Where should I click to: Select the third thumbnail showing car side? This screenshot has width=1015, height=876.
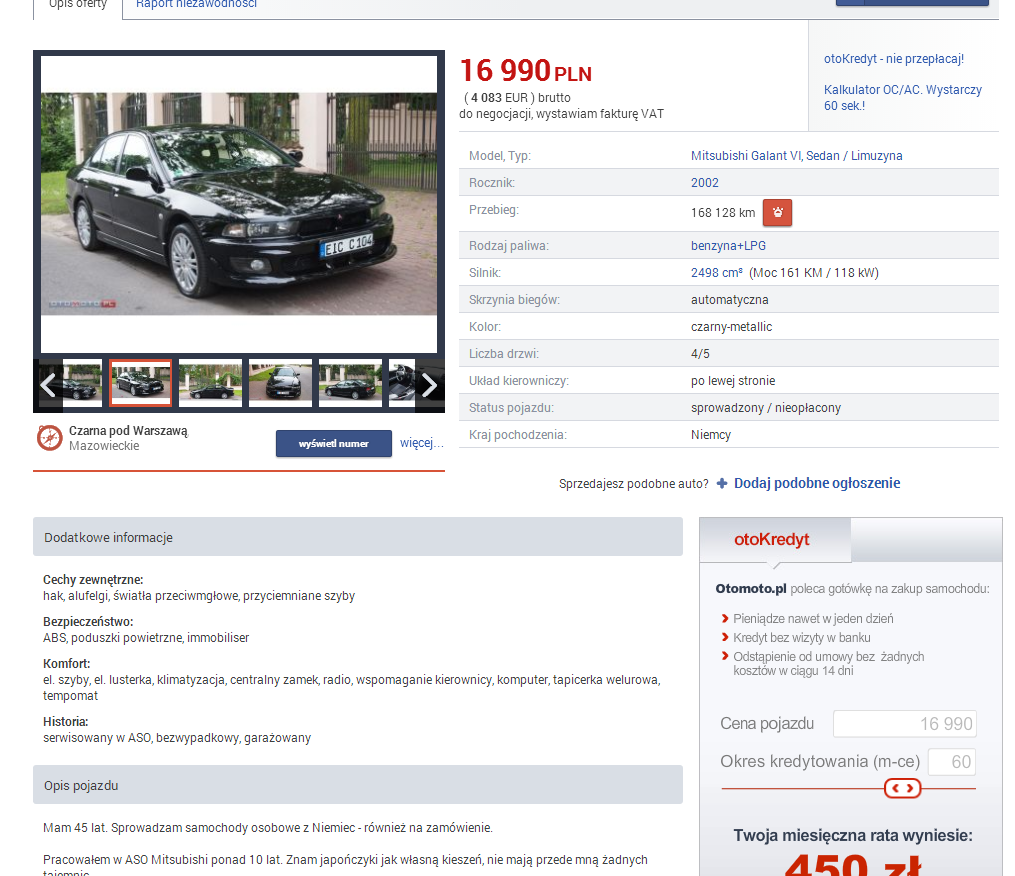(210, 383)
